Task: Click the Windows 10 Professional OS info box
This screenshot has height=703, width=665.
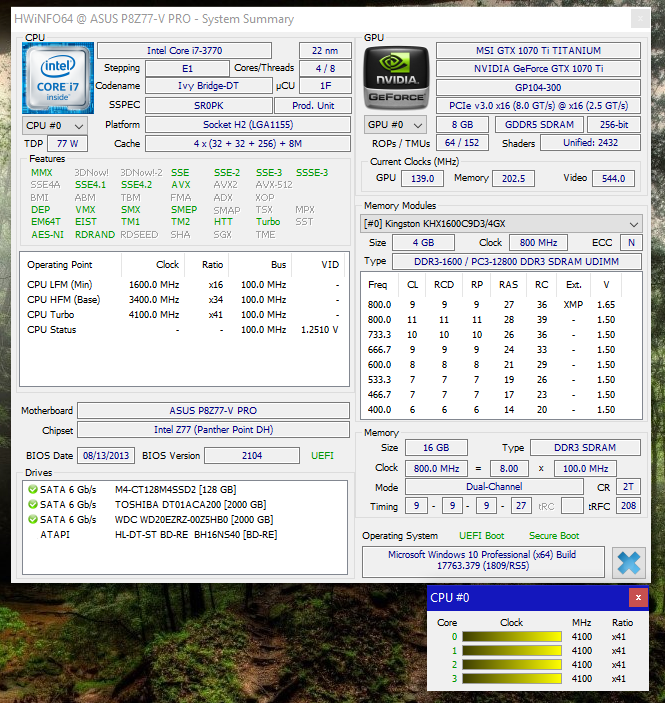Action: [483, 560]
